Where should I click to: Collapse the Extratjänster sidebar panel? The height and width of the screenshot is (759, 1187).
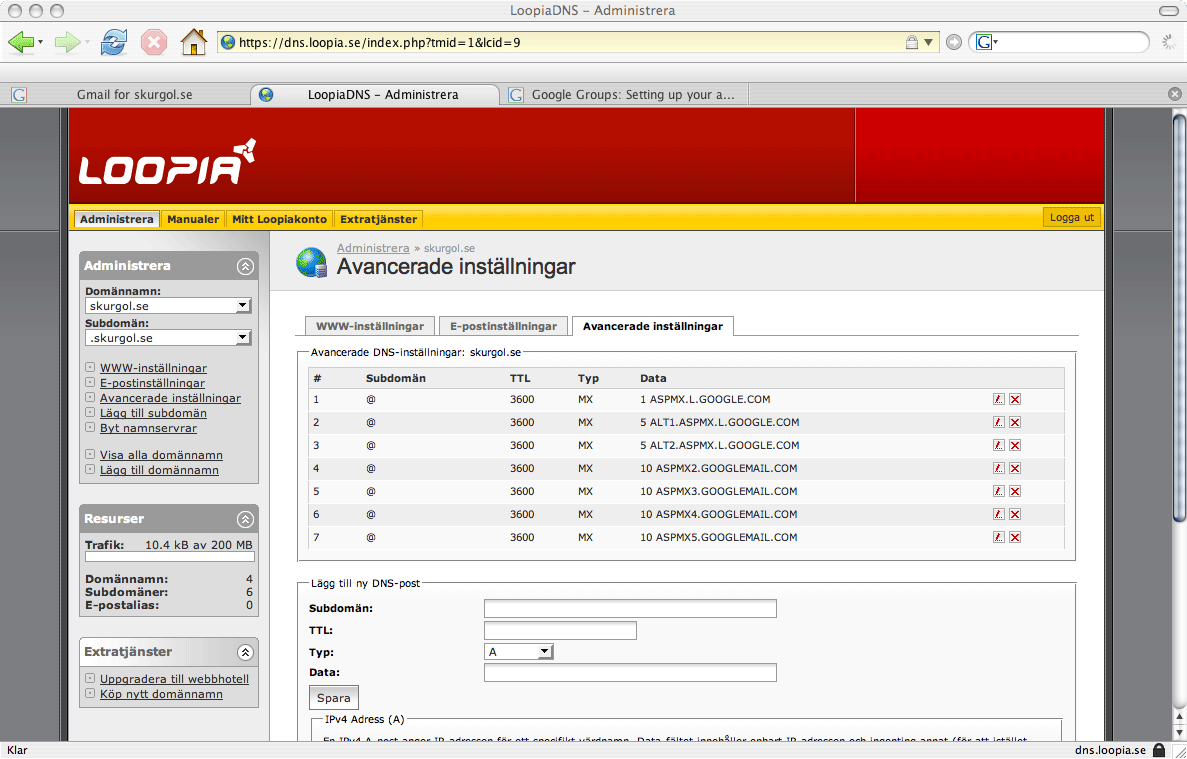(x=245, y=652)
